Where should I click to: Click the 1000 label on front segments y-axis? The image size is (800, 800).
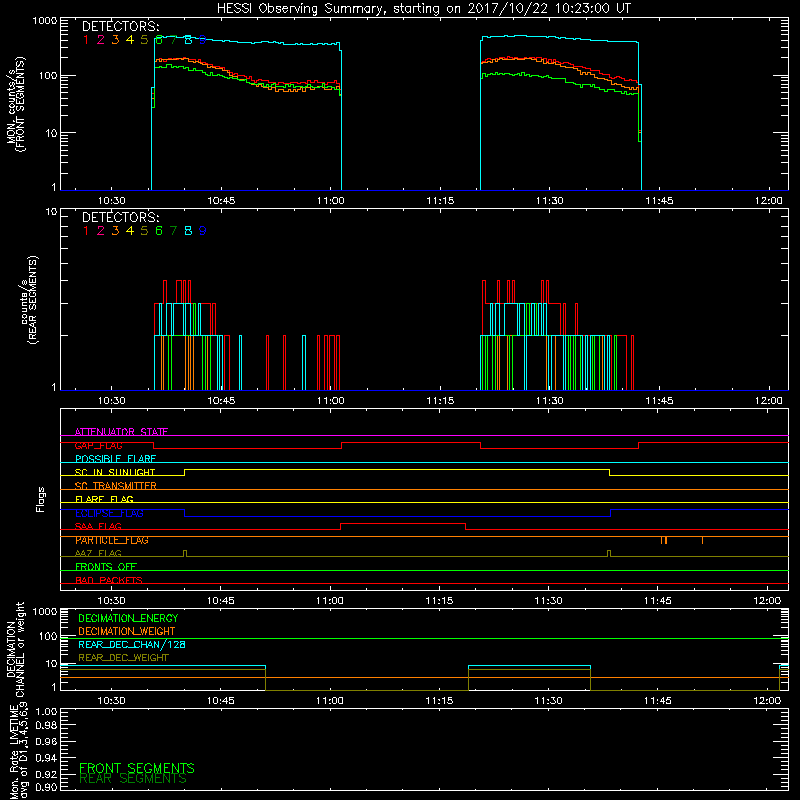(x=44, y=21)
